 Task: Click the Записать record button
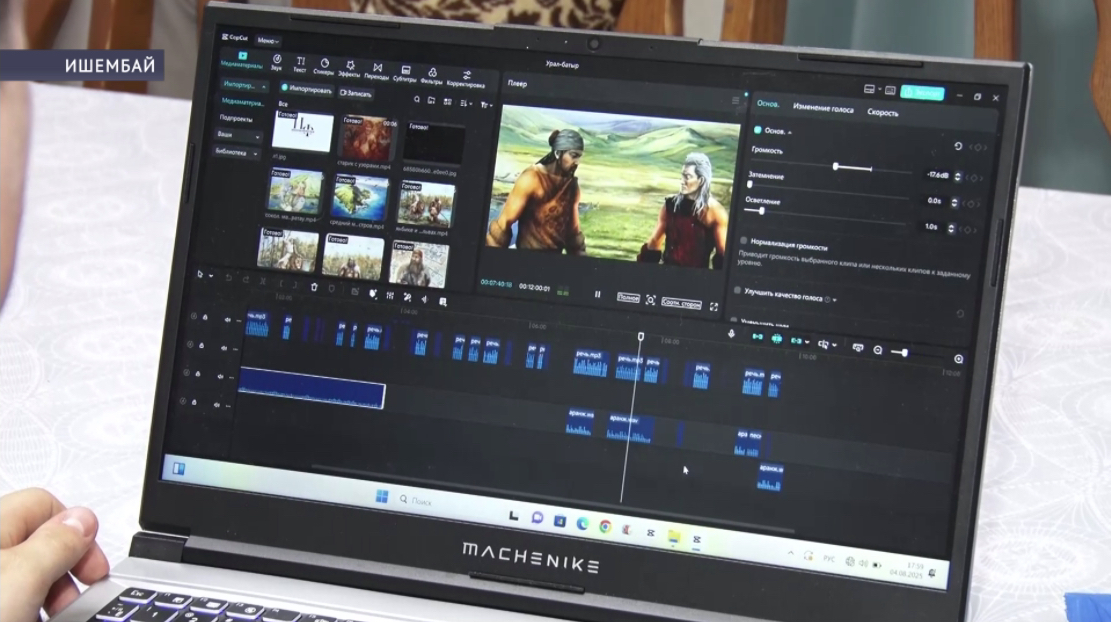pyautogui.click(x=356, y=93)
